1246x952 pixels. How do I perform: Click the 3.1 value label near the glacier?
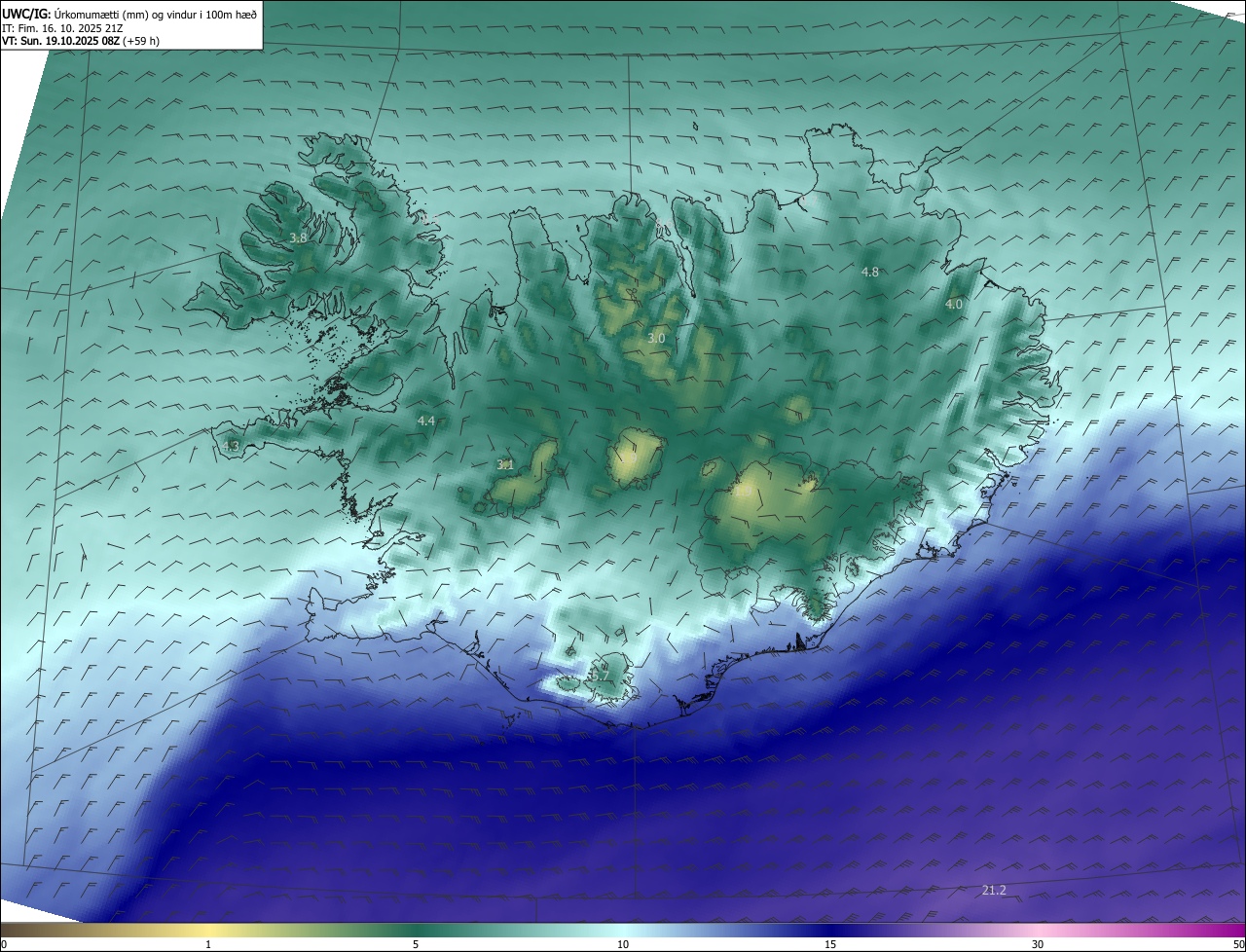click(x=505, y=465)
